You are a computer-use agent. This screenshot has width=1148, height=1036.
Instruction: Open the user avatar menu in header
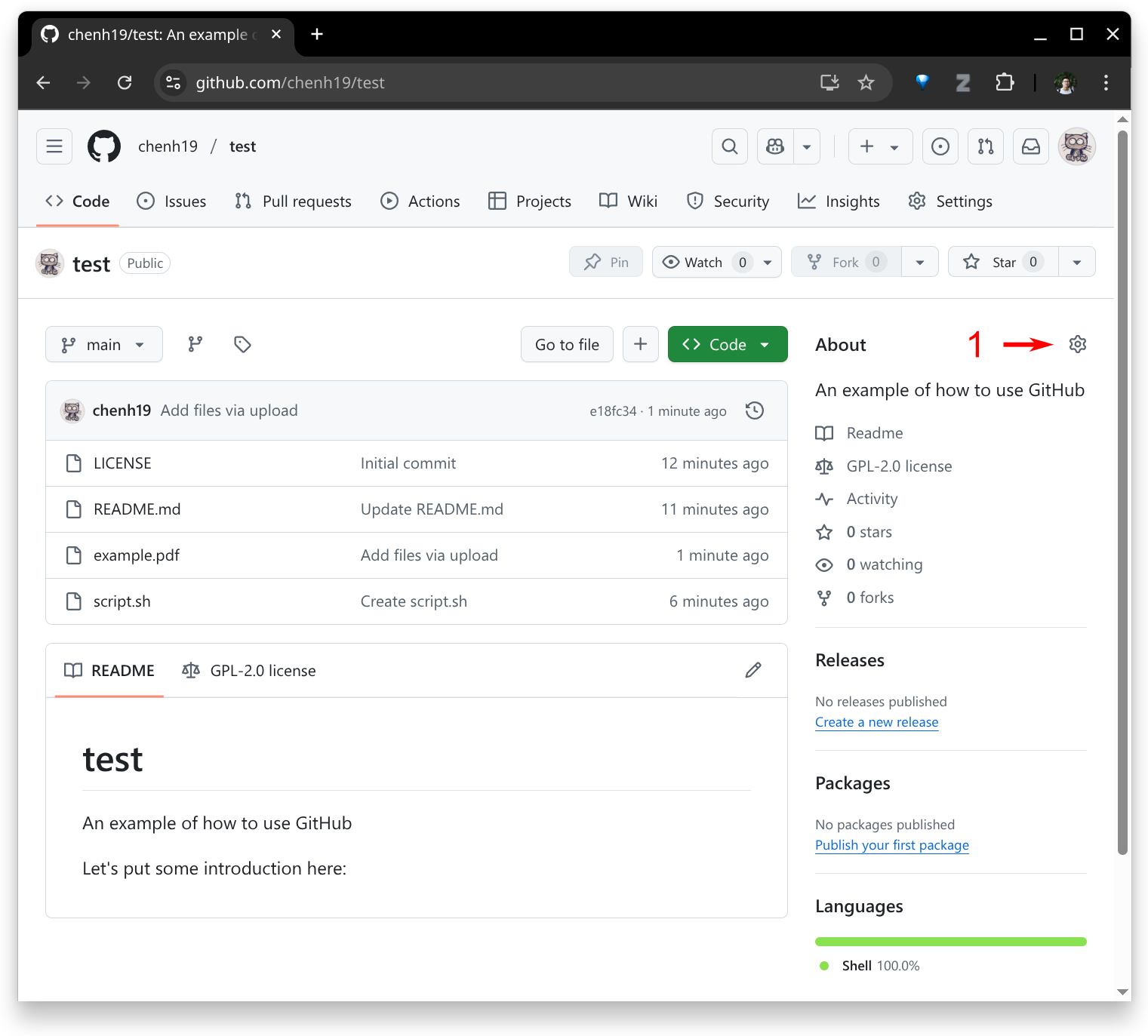(1077, 146)
